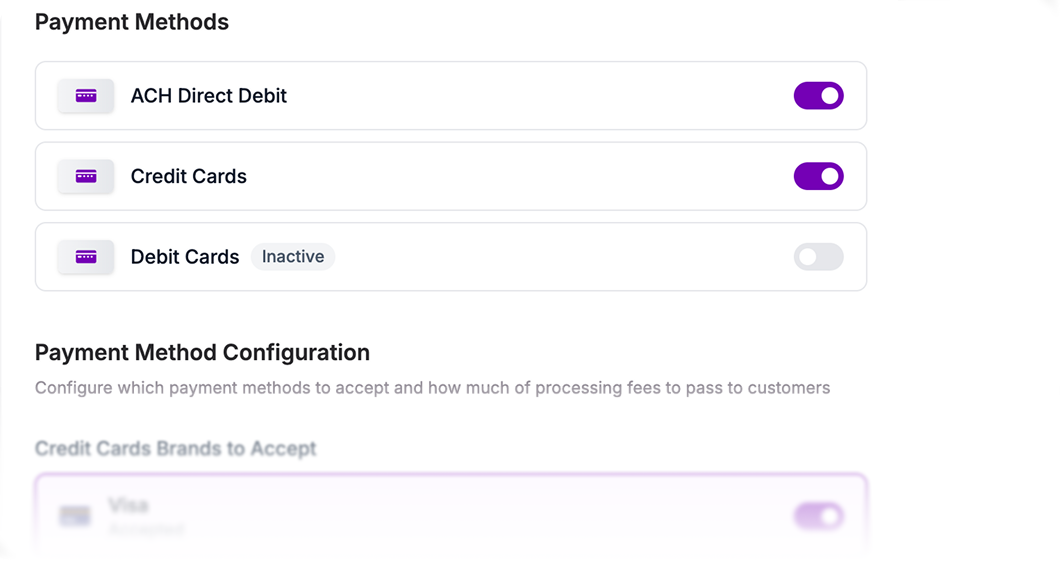Click the ACH Direct Debit label
This screenshot has width=1060, height=561.
(209, 96)
